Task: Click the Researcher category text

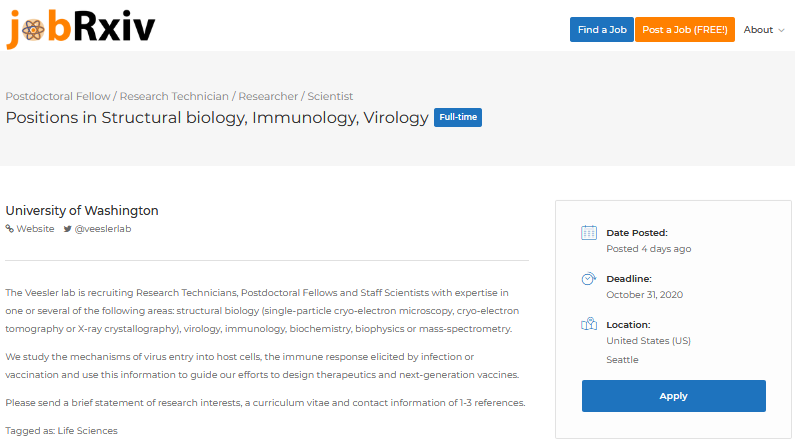Action: tap(268, 96)
